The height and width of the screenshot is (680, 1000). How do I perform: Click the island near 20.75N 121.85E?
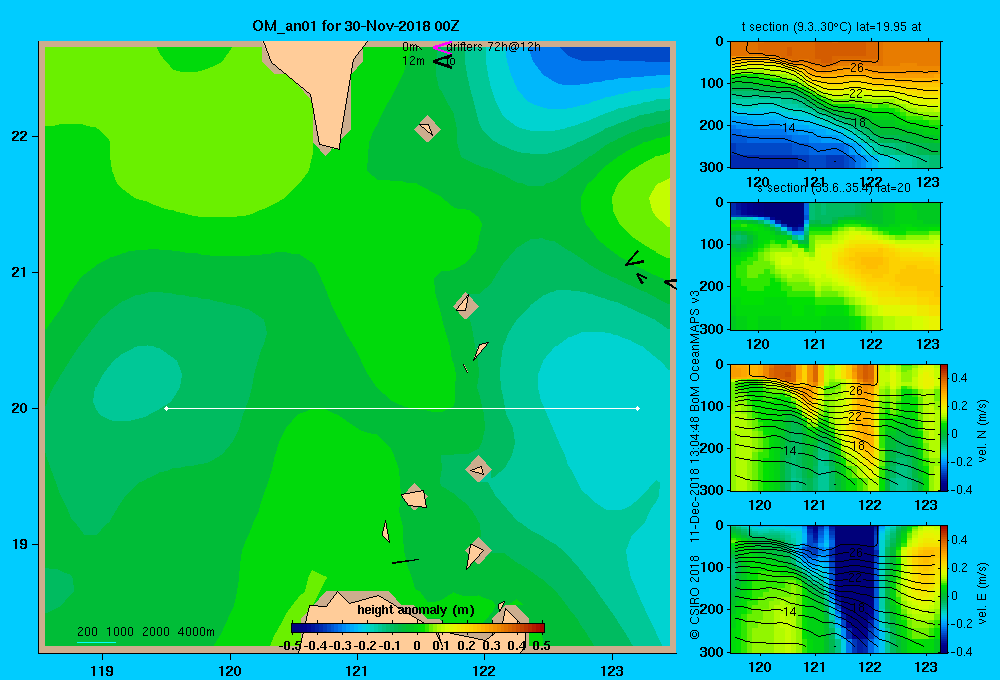(466, 306)
